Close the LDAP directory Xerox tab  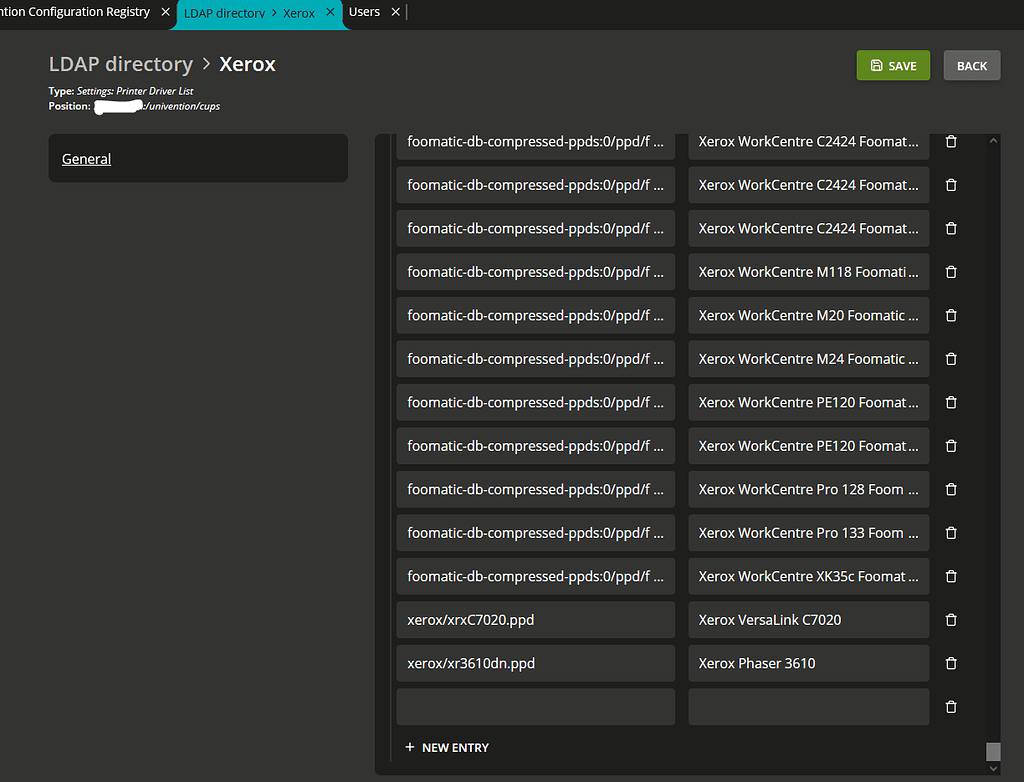(330, 12)
